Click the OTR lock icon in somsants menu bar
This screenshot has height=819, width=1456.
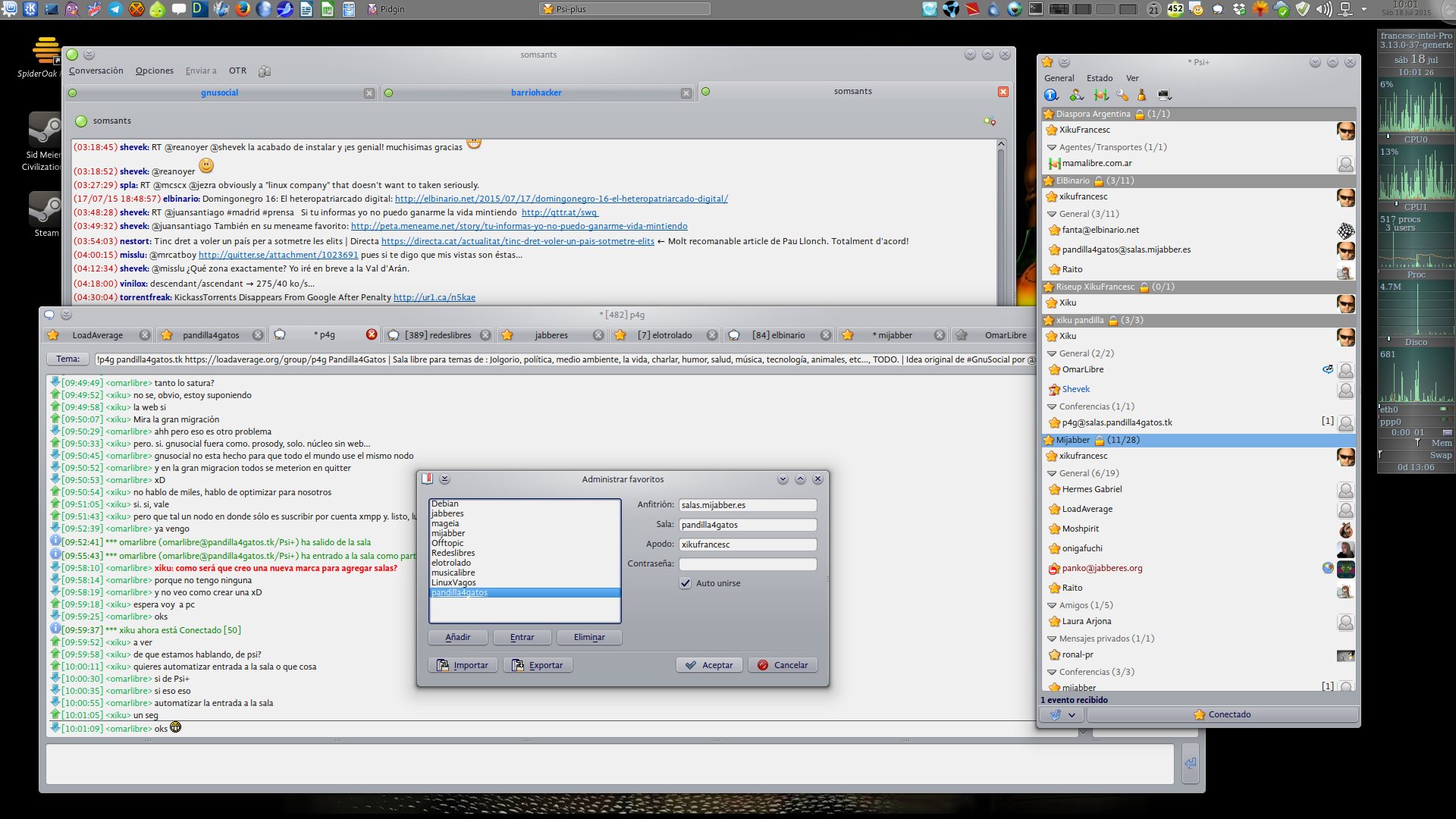(x=265, y=71)
